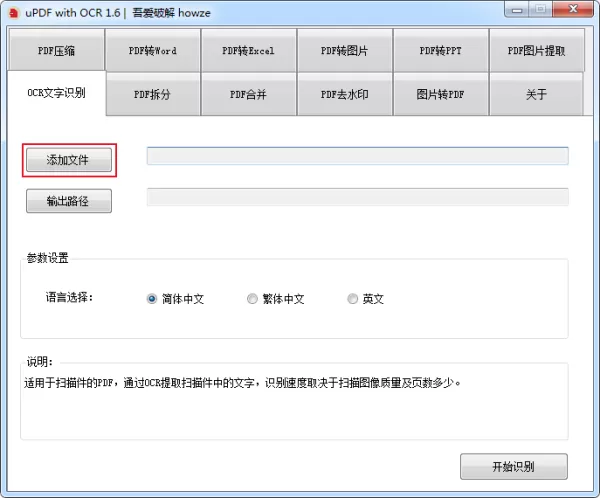Click the 参数设置 group title

coord(47,258)
